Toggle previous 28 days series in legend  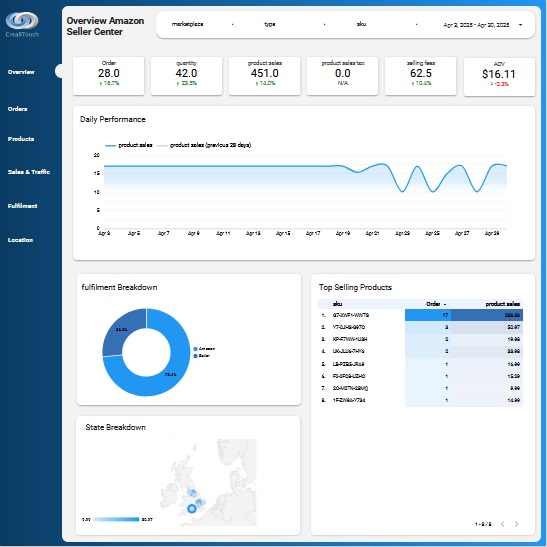(204, 145)
